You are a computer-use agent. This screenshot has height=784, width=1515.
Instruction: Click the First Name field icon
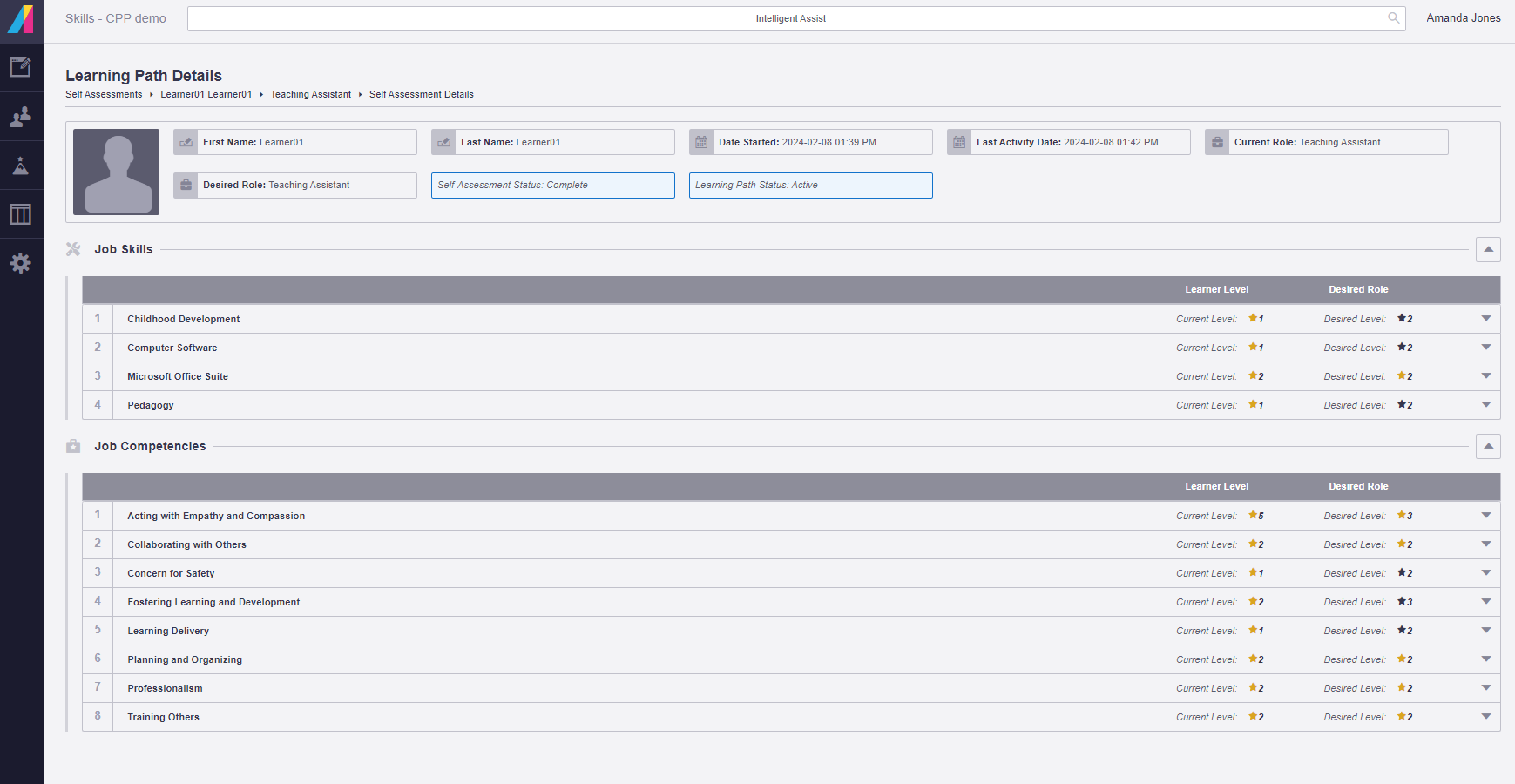[x=186, y=142]
